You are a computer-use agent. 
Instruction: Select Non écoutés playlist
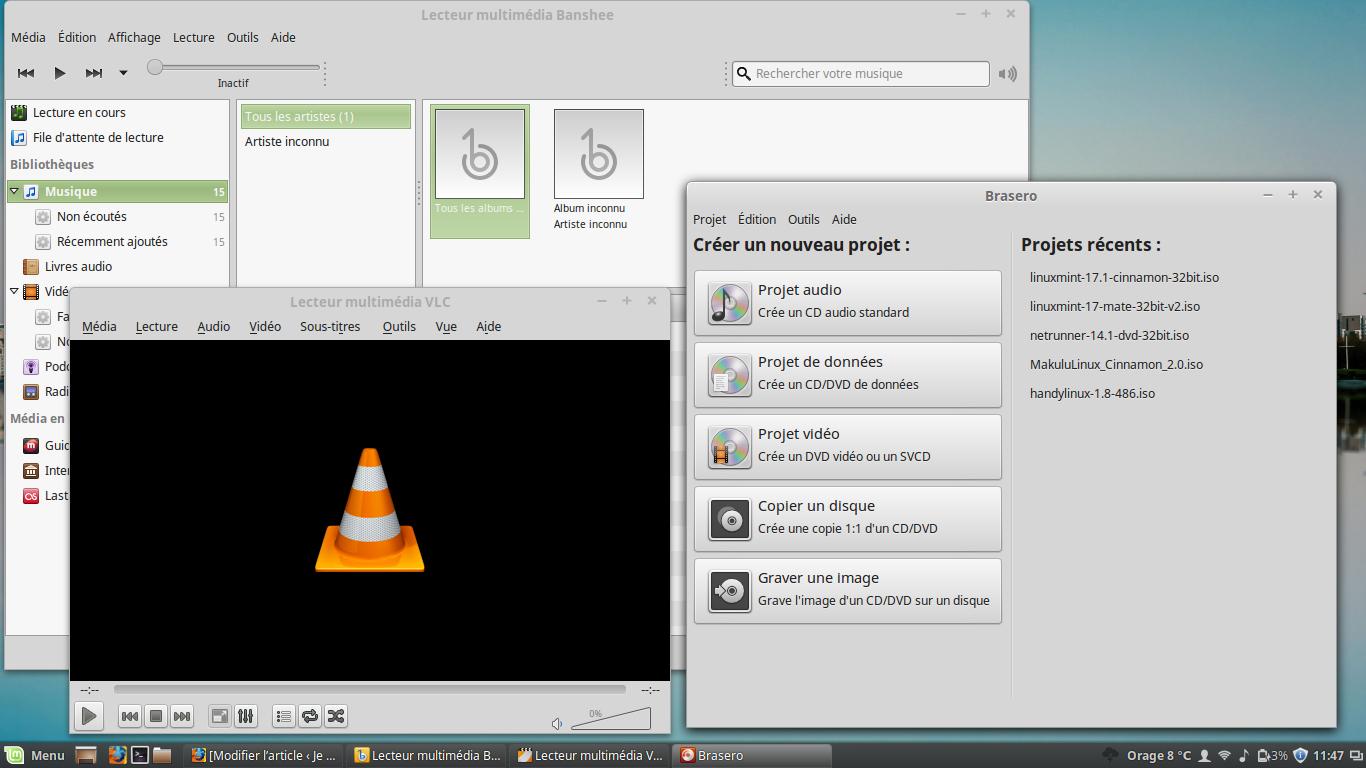(x=92, y=216)
